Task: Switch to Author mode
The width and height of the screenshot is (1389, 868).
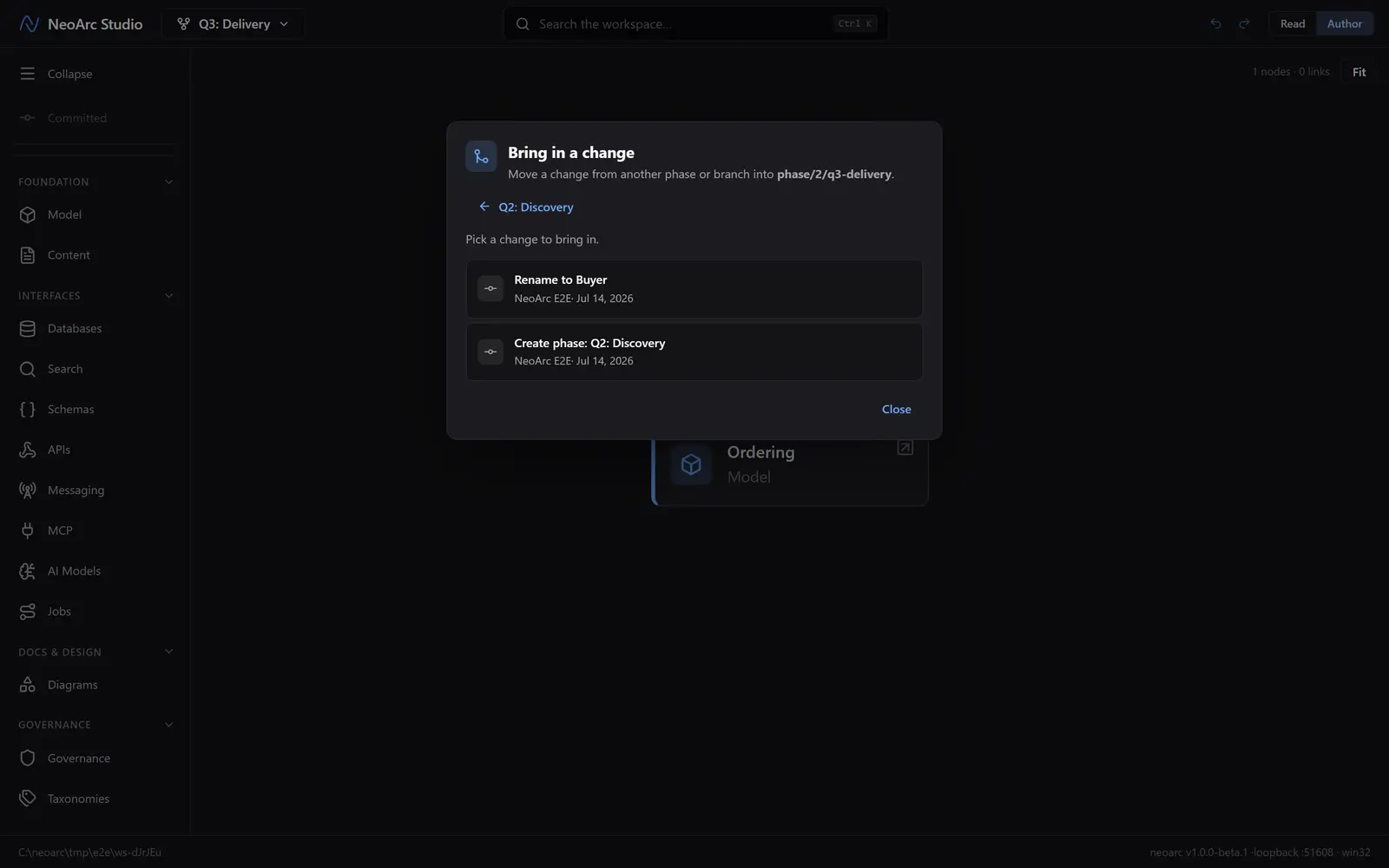Action: [x=1345, y=23]
